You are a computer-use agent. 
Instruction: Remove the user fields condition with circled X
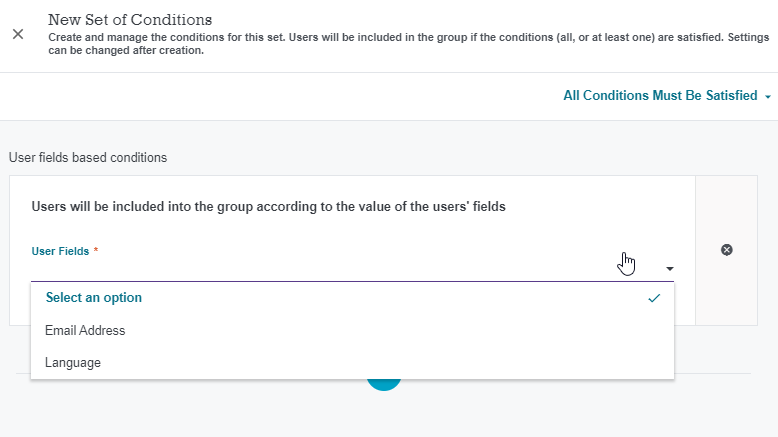[x=726, y=250]
